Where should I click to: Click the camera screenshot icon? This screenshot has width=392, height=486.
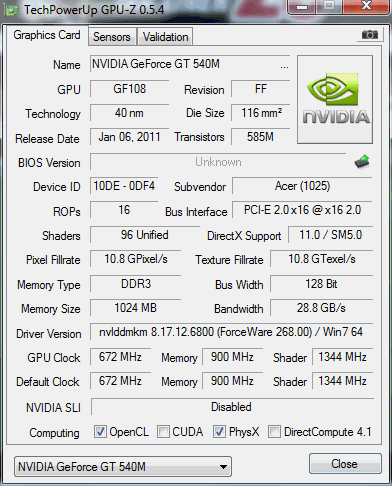(x=370, y=34)
